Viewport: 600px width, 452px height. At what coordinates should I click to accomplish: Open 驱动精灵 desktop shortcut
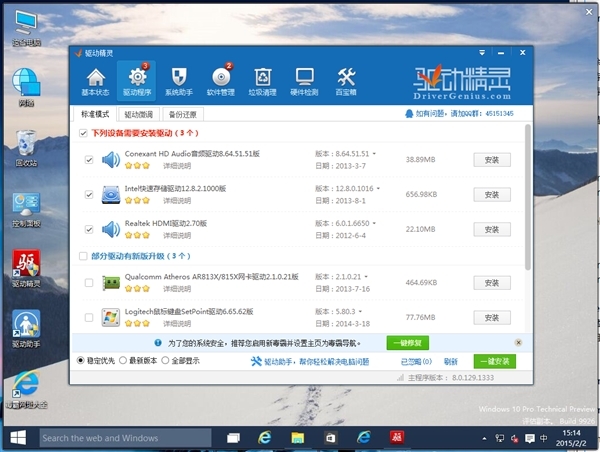pos(26,268)
